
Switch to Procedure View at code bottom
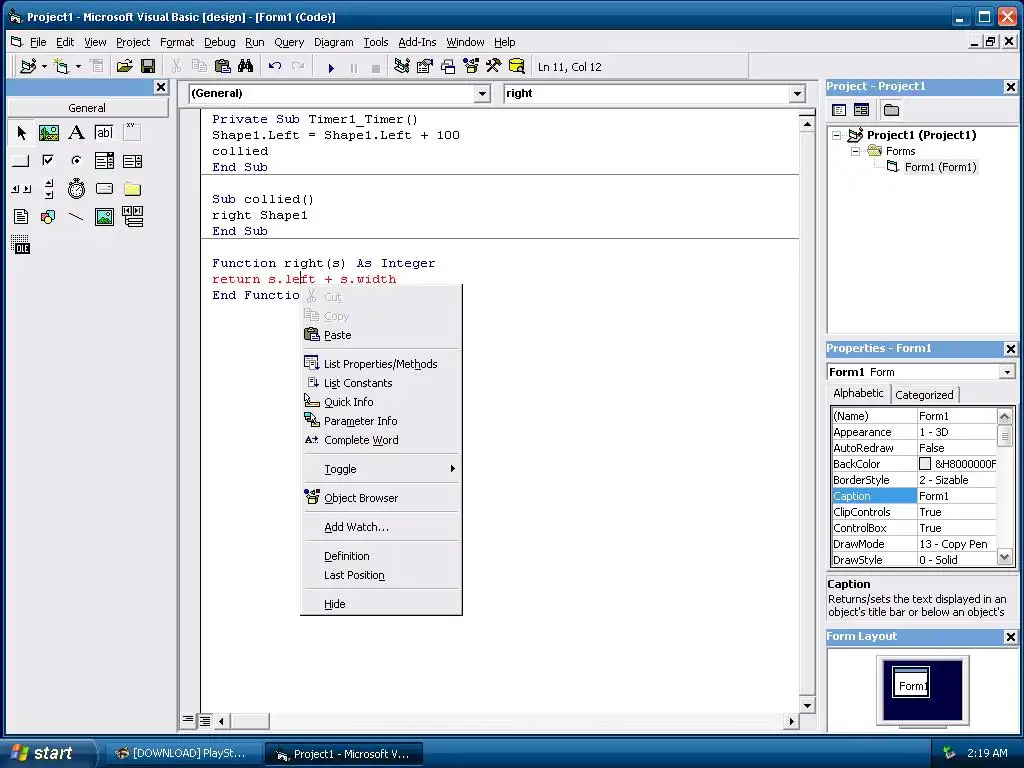pos(188,721)
